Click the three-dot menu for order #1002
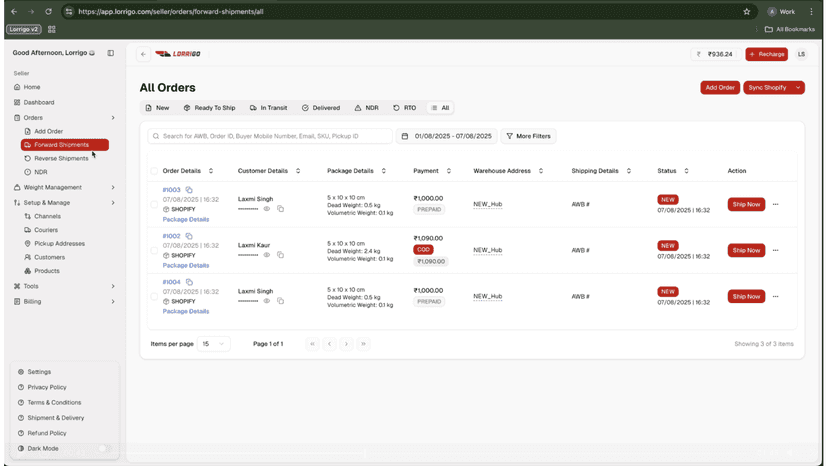The height and width of the screenshot is (466, 828). [775, 250]
